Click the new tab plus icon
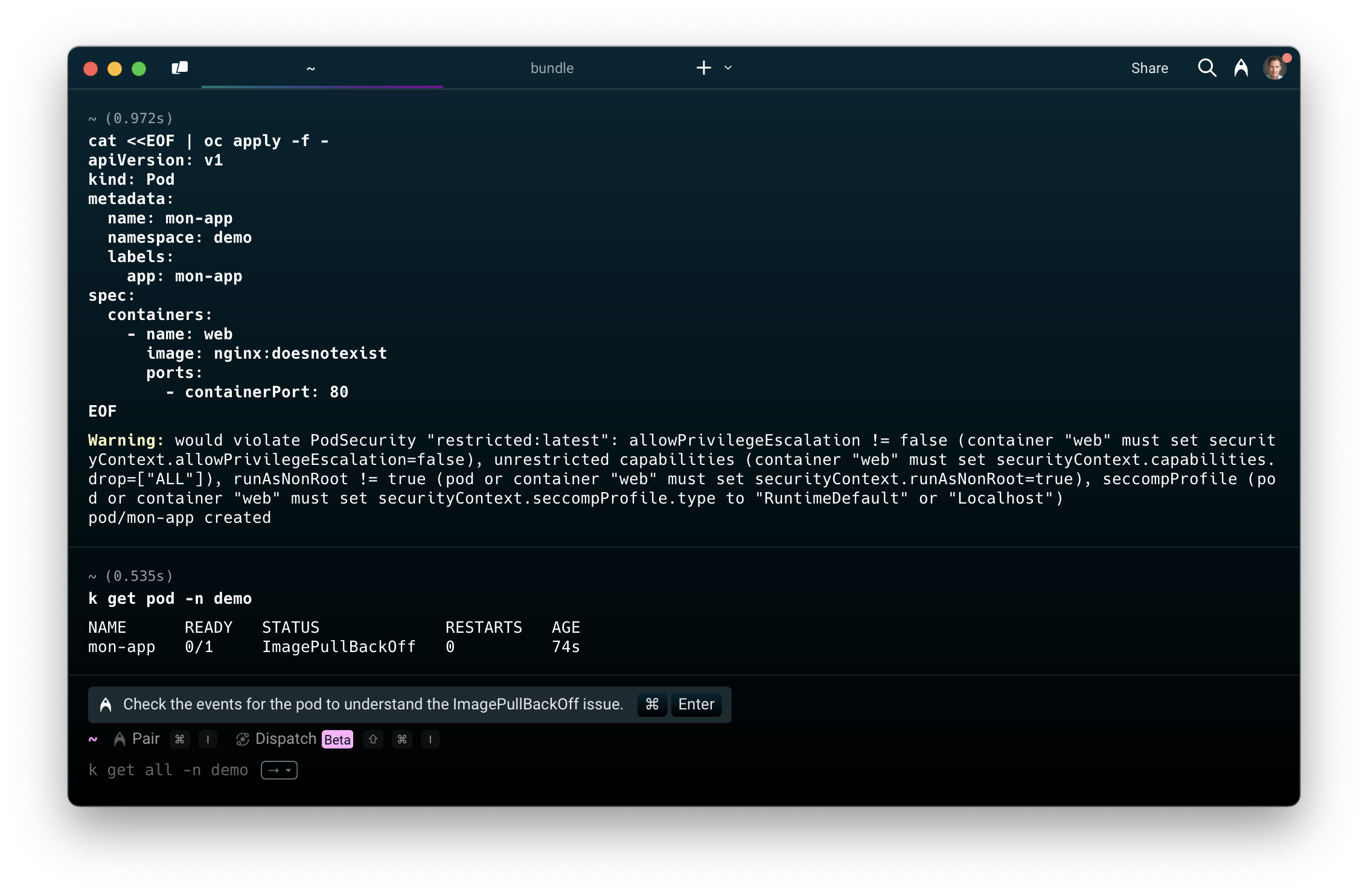1368x896 pixels. (703, 68)
